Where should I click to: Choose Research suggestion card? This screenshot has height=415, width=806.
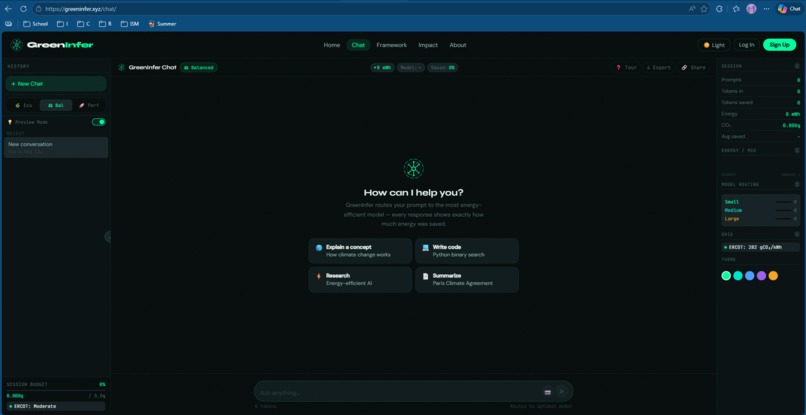(x=360, y=280)
